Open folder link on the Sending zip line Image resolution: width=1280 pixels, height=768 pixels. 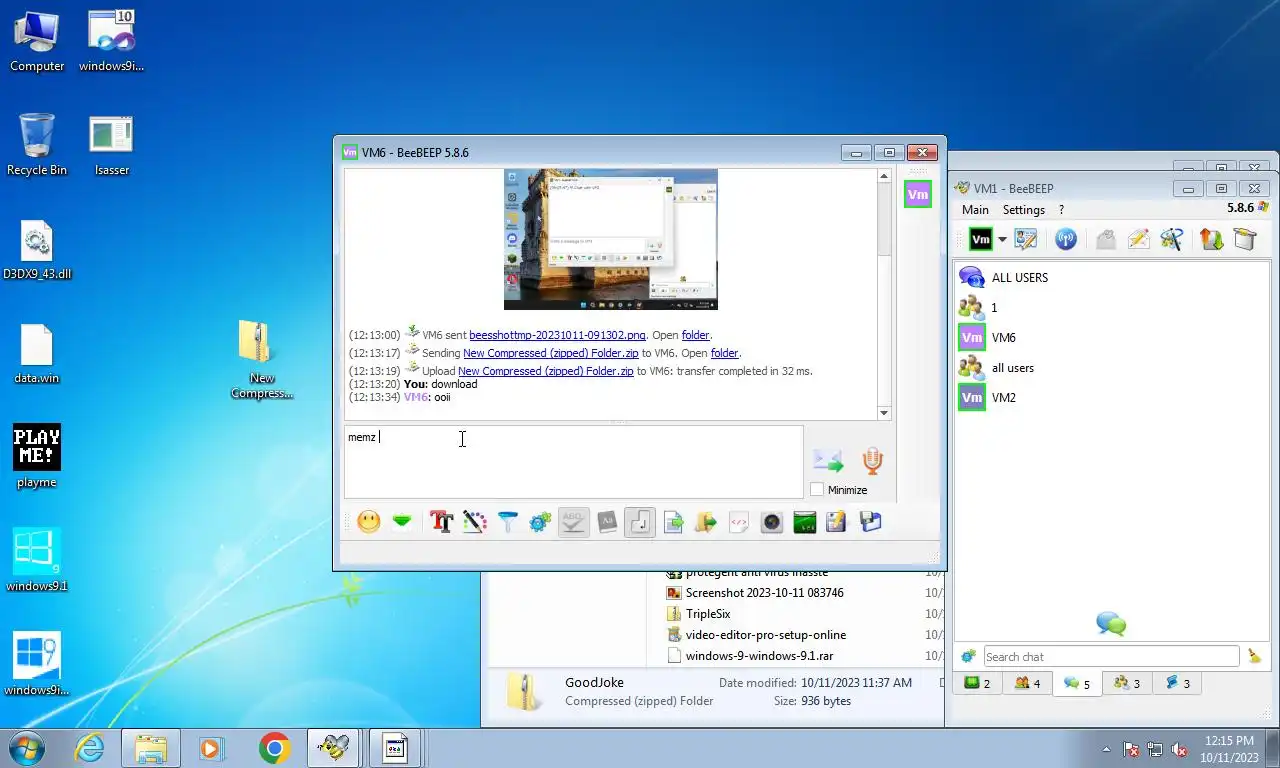pyautogui.click(x=724, y=353)
